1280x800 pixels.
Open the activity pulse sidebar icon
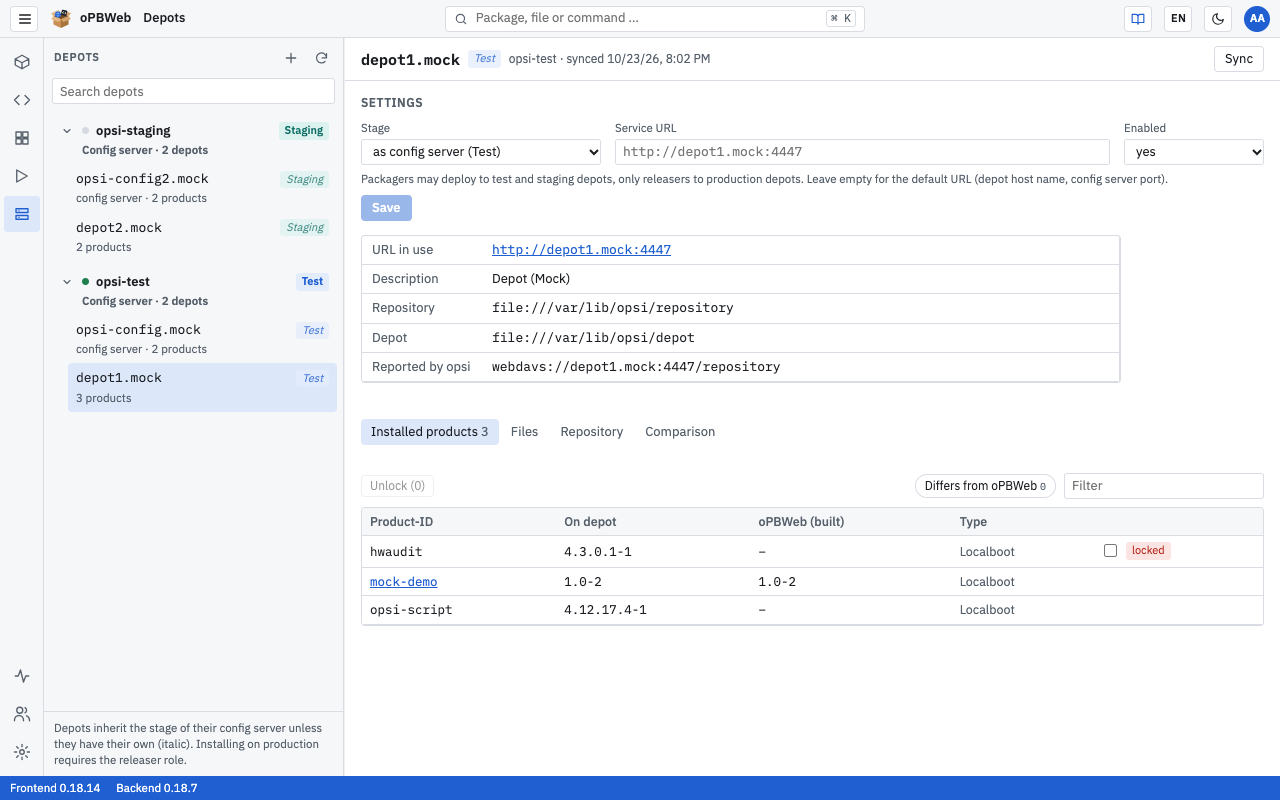(22, 676)
